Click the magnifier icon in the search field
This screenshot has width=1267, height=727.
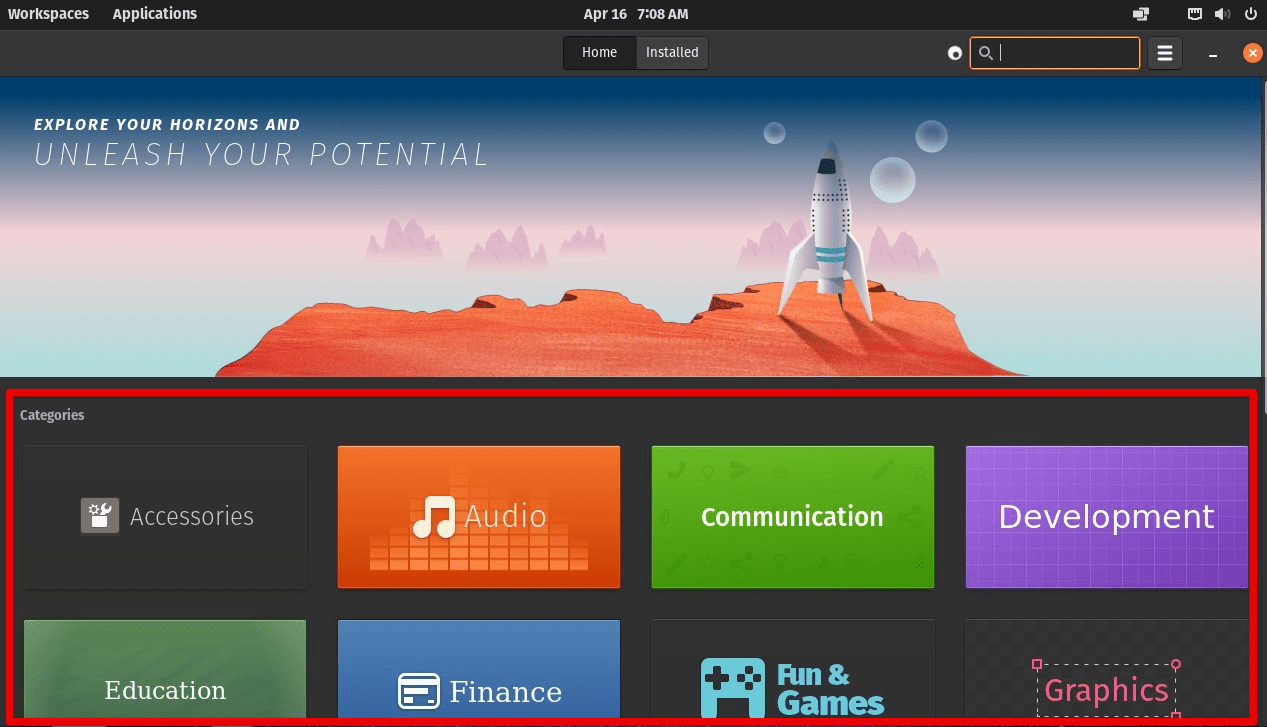pyautogui.click(x=985, y=53)
